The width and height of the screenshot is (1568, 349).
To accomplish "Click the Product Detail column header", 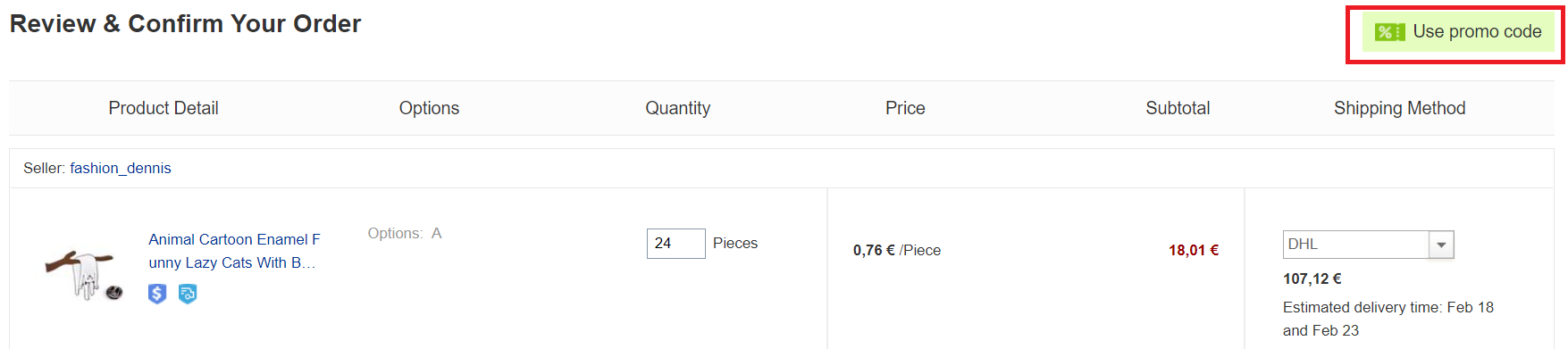I will [x=164, y=108].
